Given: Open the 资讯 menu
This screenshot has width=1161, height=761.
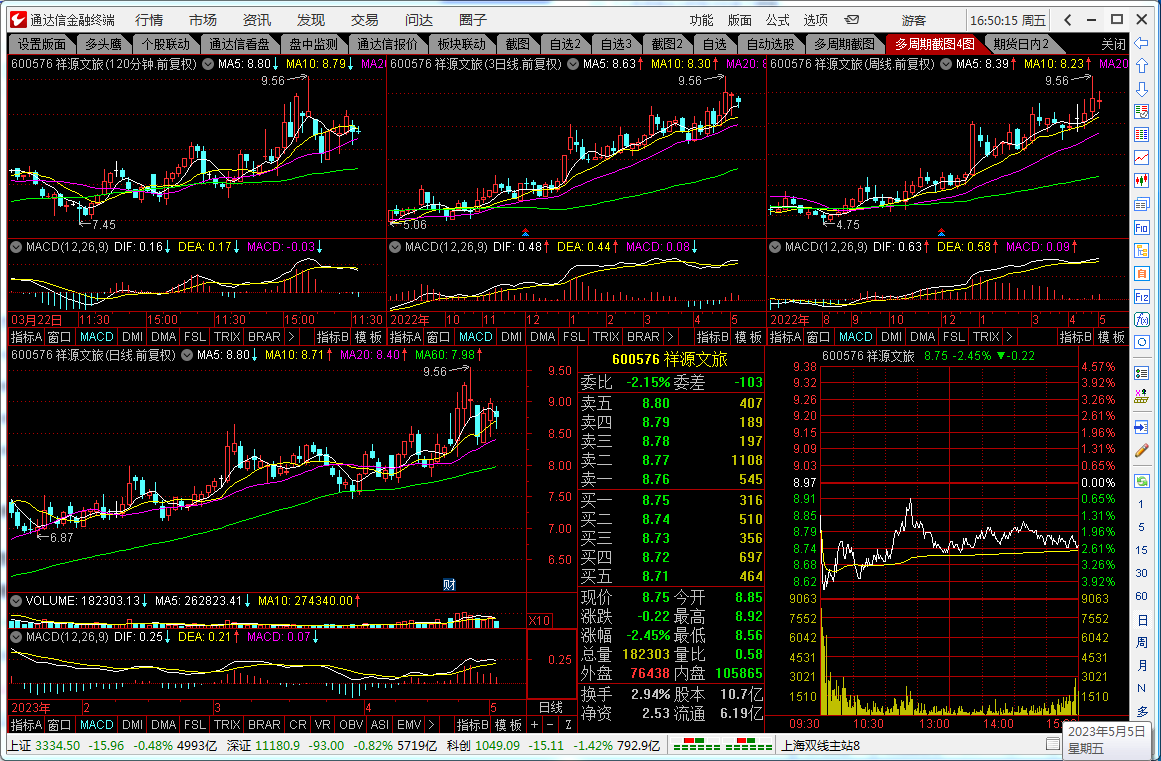Looking at the screenshot, I should 257,20.
